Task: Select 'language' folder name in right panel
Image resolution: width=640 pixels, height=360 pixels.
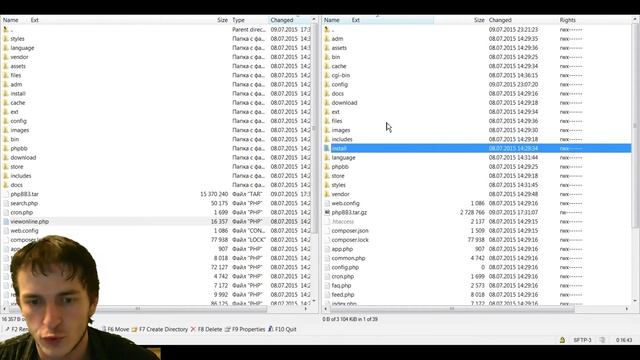Action: pos(343,158)
